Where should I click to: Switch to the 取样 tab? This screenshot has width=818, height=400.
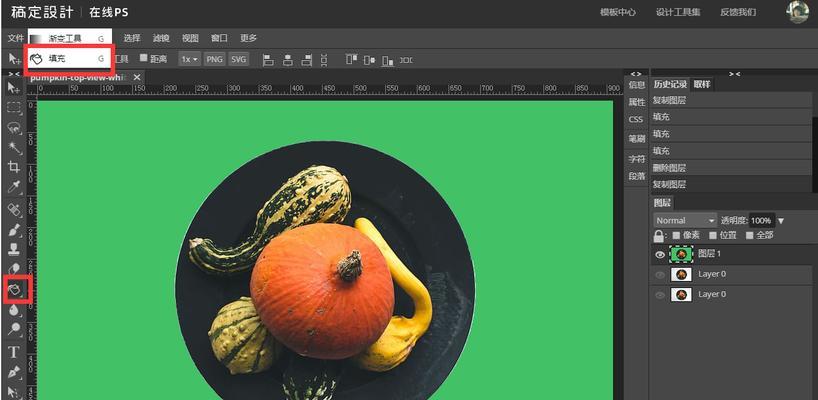[x=702, y=84]
